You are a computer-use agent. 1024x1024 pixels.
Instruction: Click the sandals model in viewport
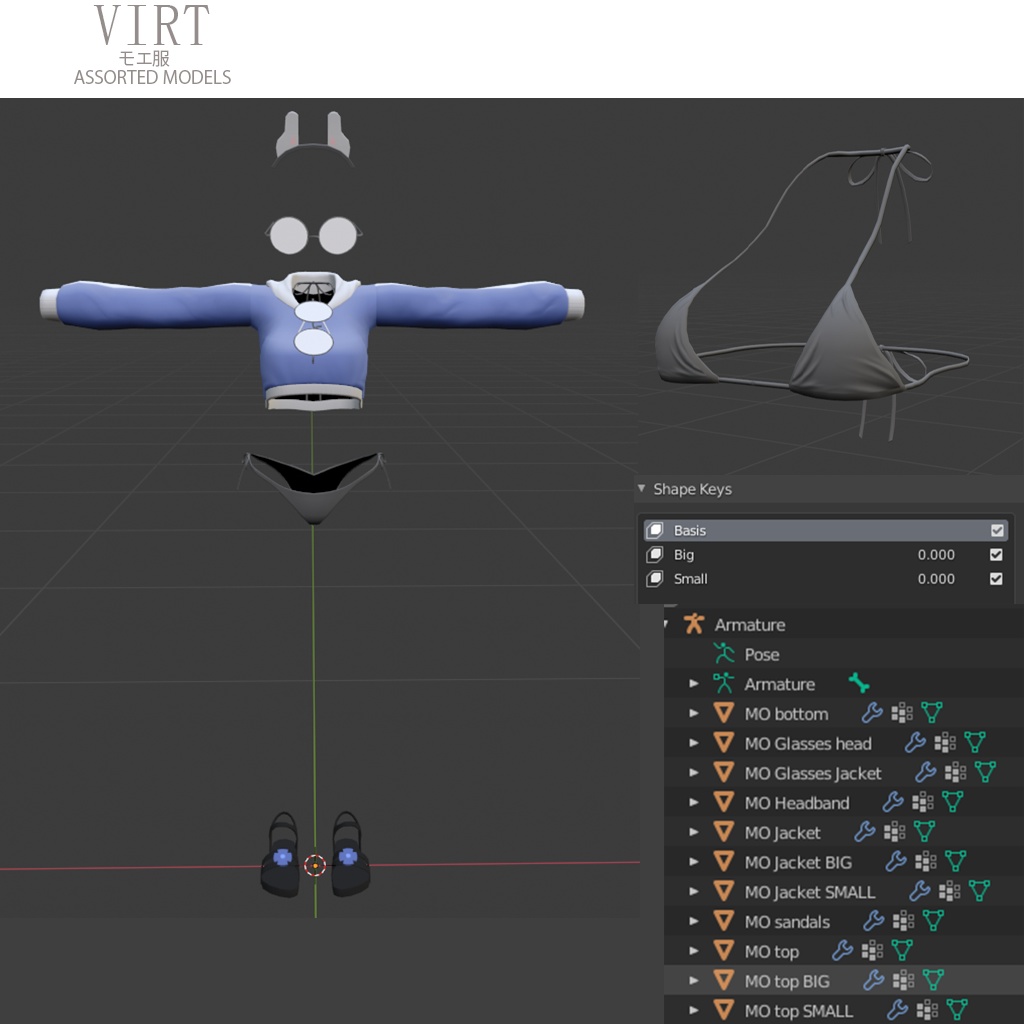[x=315, y=854]
